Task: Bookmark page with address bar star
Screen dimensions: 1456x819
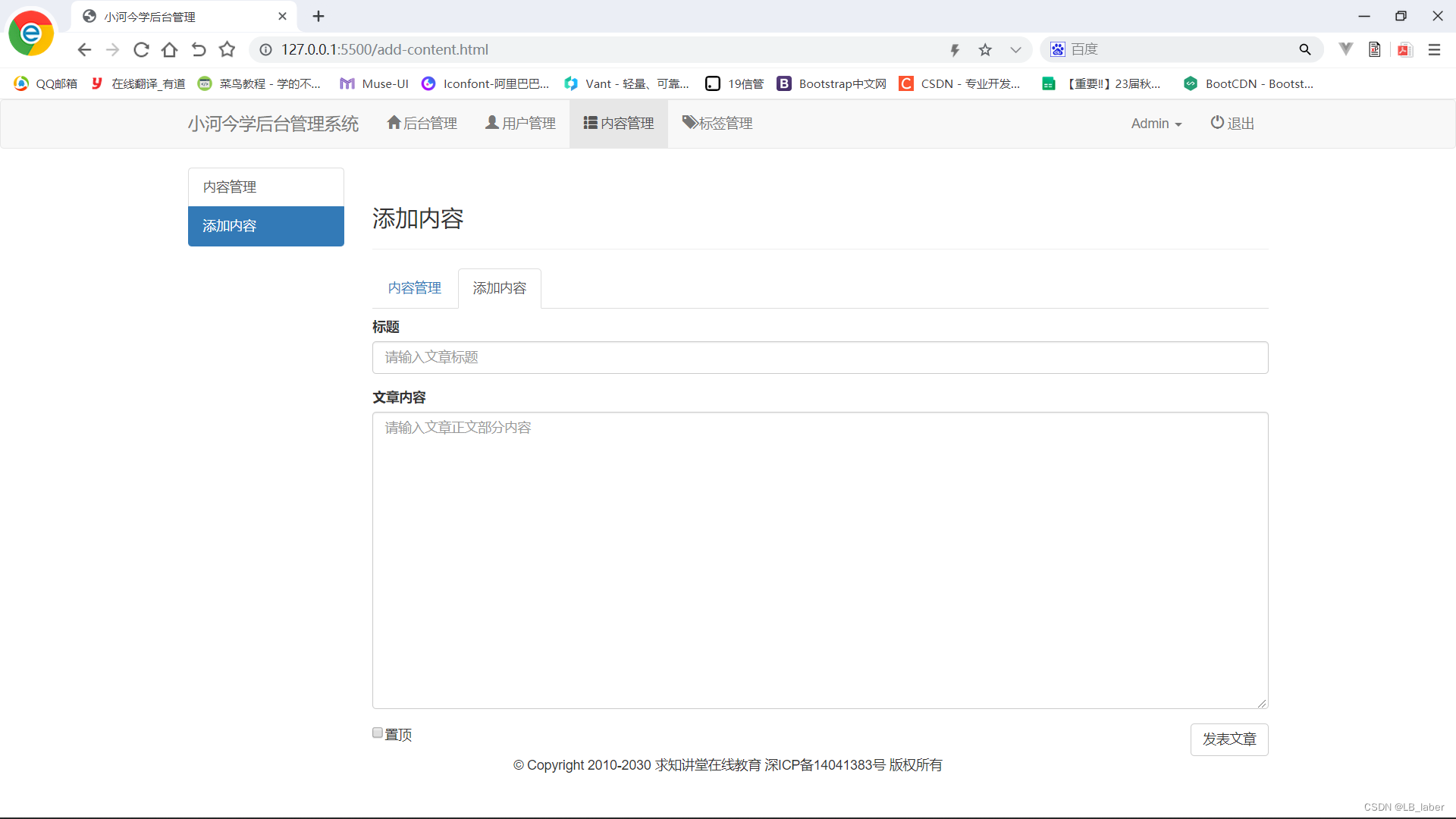Action: coord(985,49)
